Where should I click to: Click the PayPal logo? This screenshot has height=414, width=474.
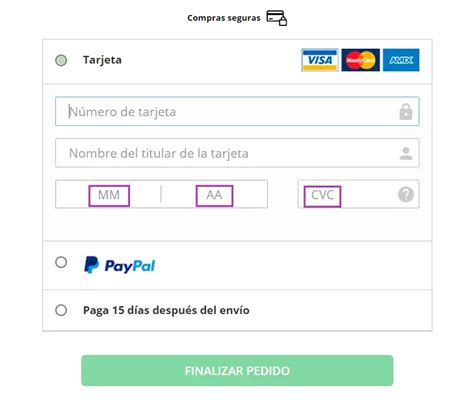(x=119, y=265)
